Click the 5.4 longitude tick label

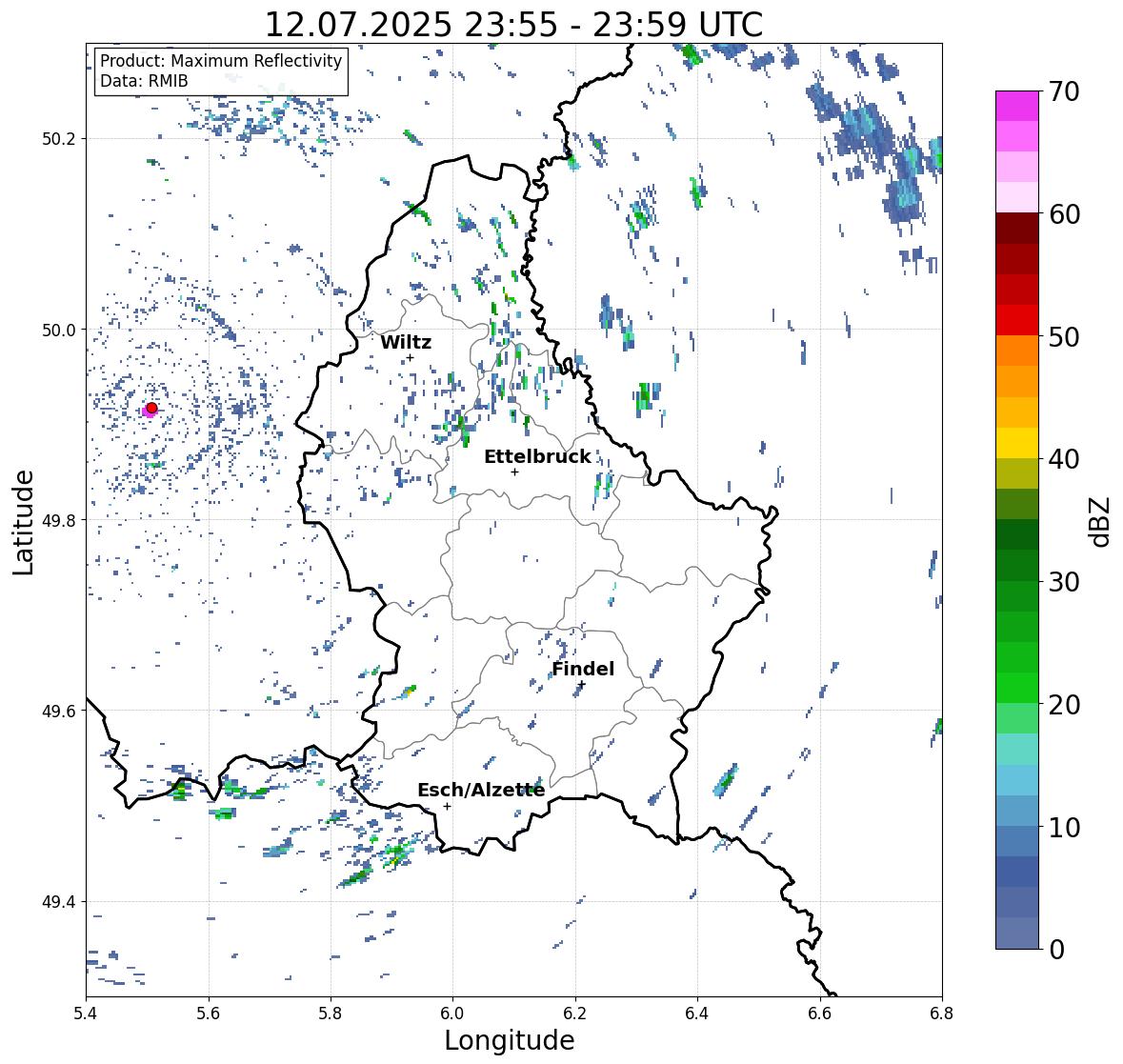tap(86, 1014)
